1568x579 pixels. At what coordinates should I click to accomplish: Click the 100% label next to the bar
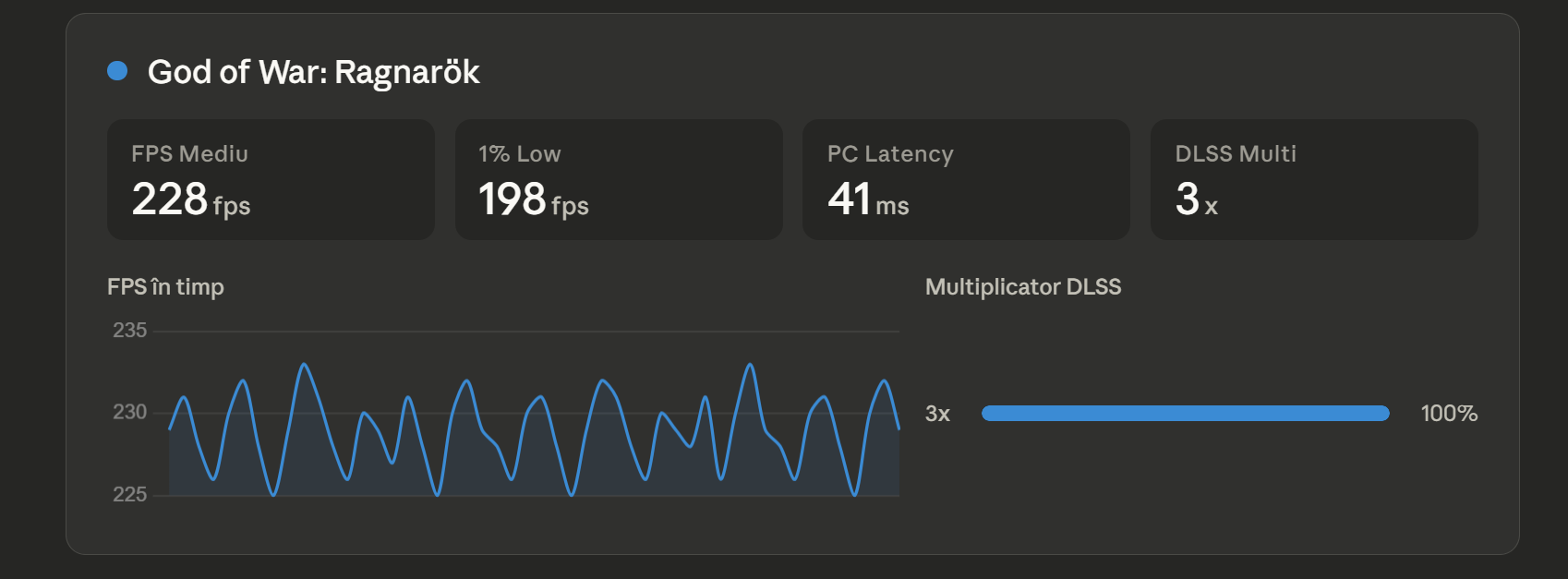click(1448, 414)
